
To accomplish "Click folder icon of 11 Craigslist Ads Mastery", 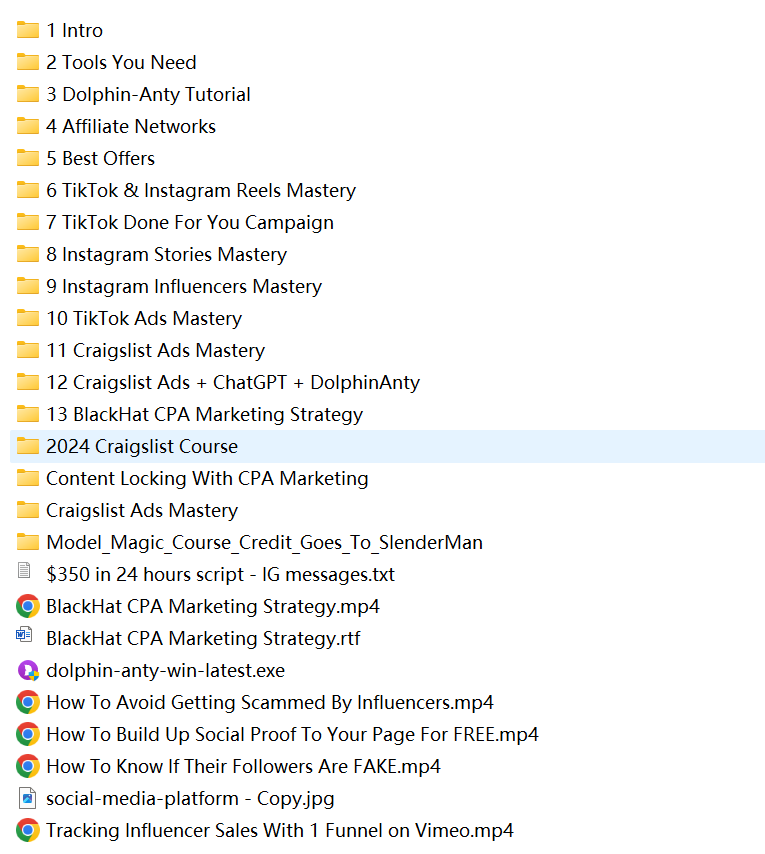I will pos(27,350).
